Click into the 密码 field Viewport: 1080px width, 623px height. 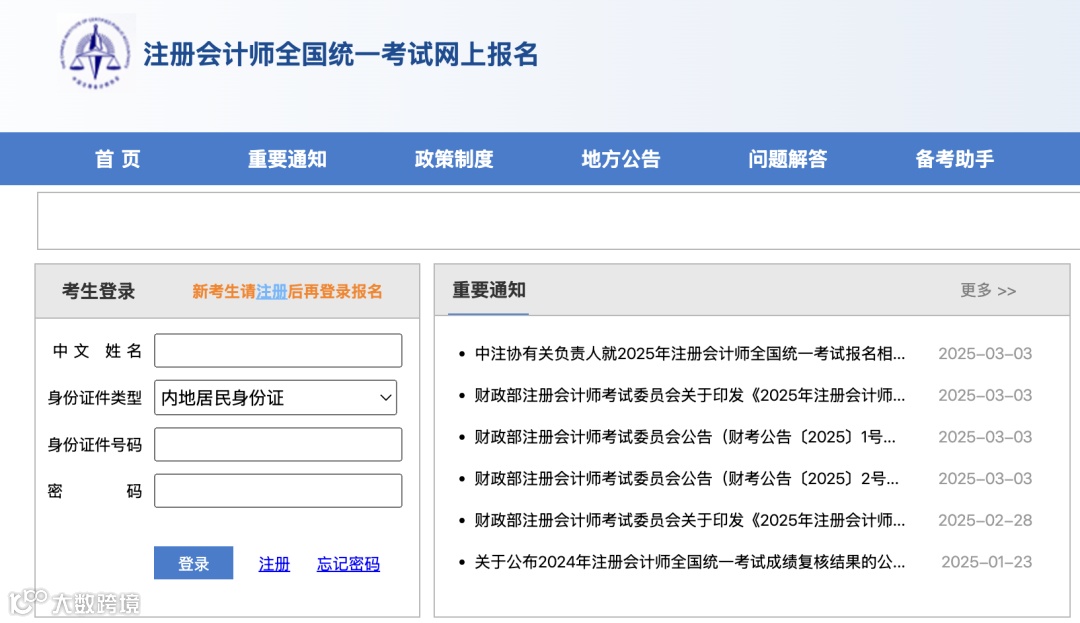[x=278, y=491]
